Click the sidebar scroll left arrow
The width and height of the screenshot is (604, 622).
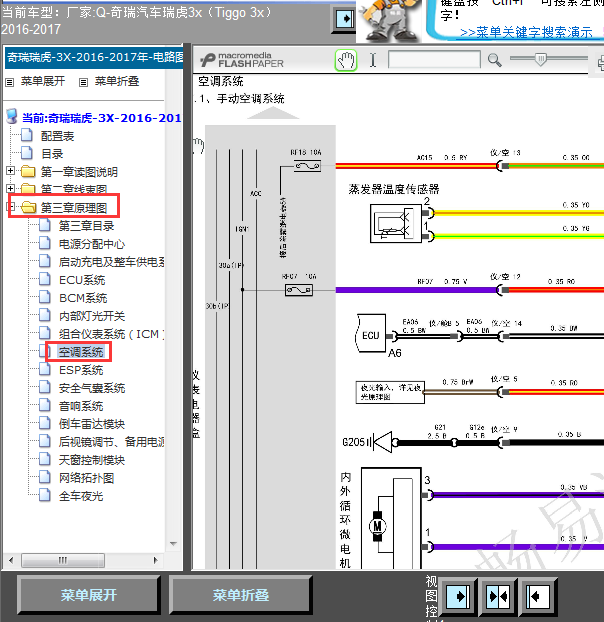coord(11,560)
